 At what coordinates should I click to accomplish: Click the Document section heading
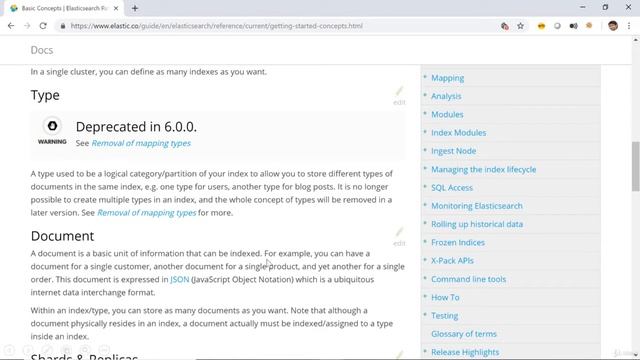pos(62,236)
